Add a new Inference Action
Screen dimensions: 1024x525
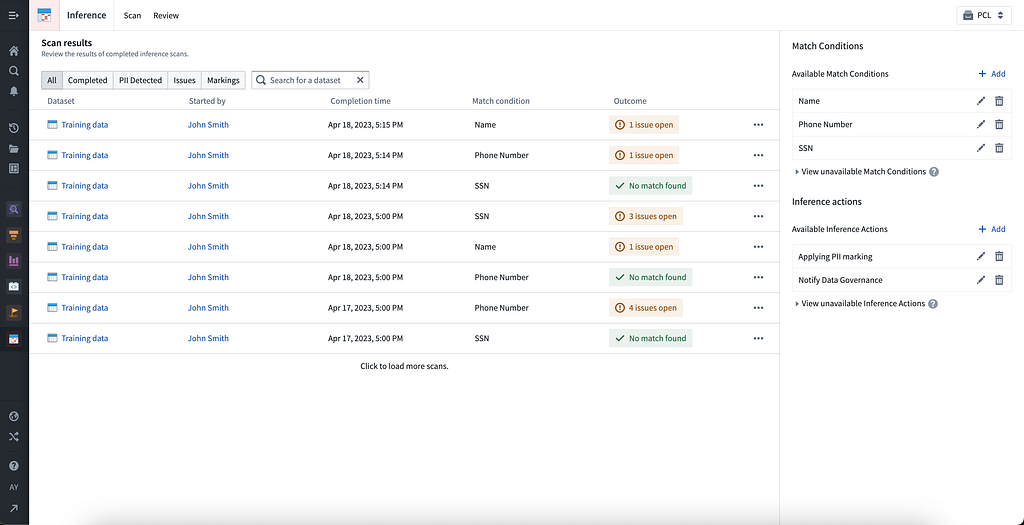tap(992, 229)
